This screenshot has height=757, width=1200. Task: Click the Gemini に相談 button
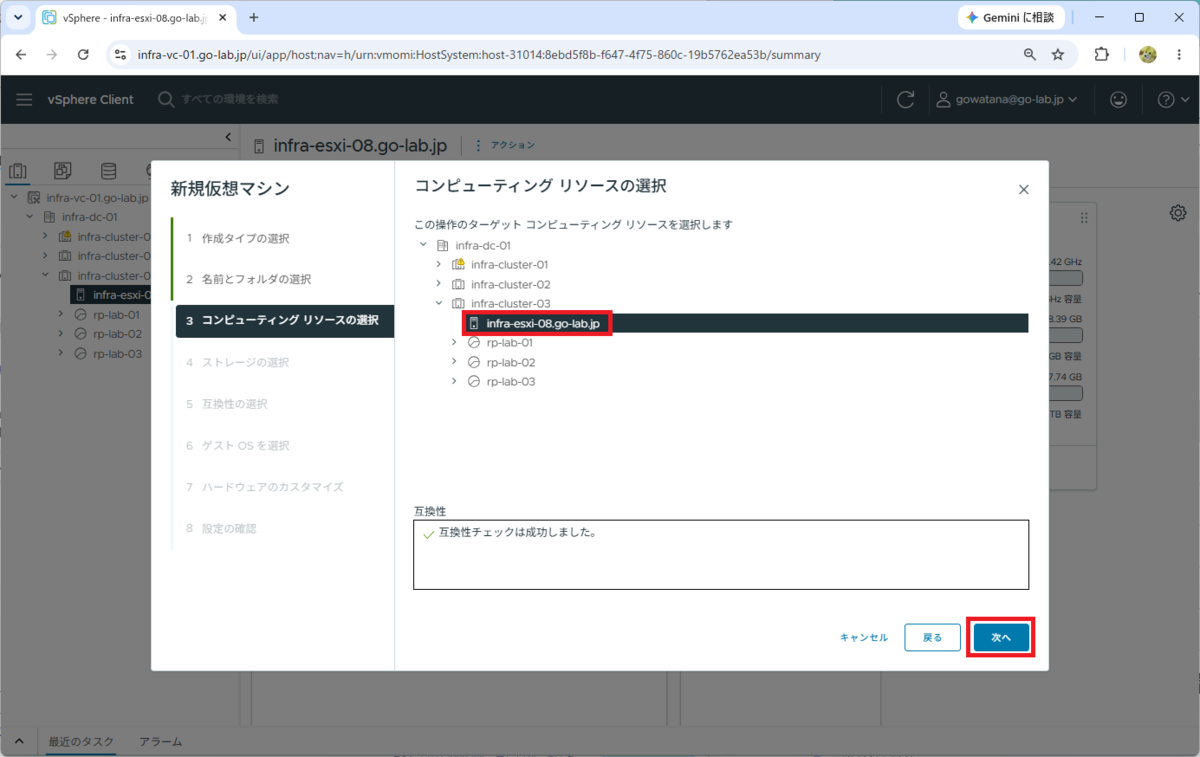(x=1010, y=18)
